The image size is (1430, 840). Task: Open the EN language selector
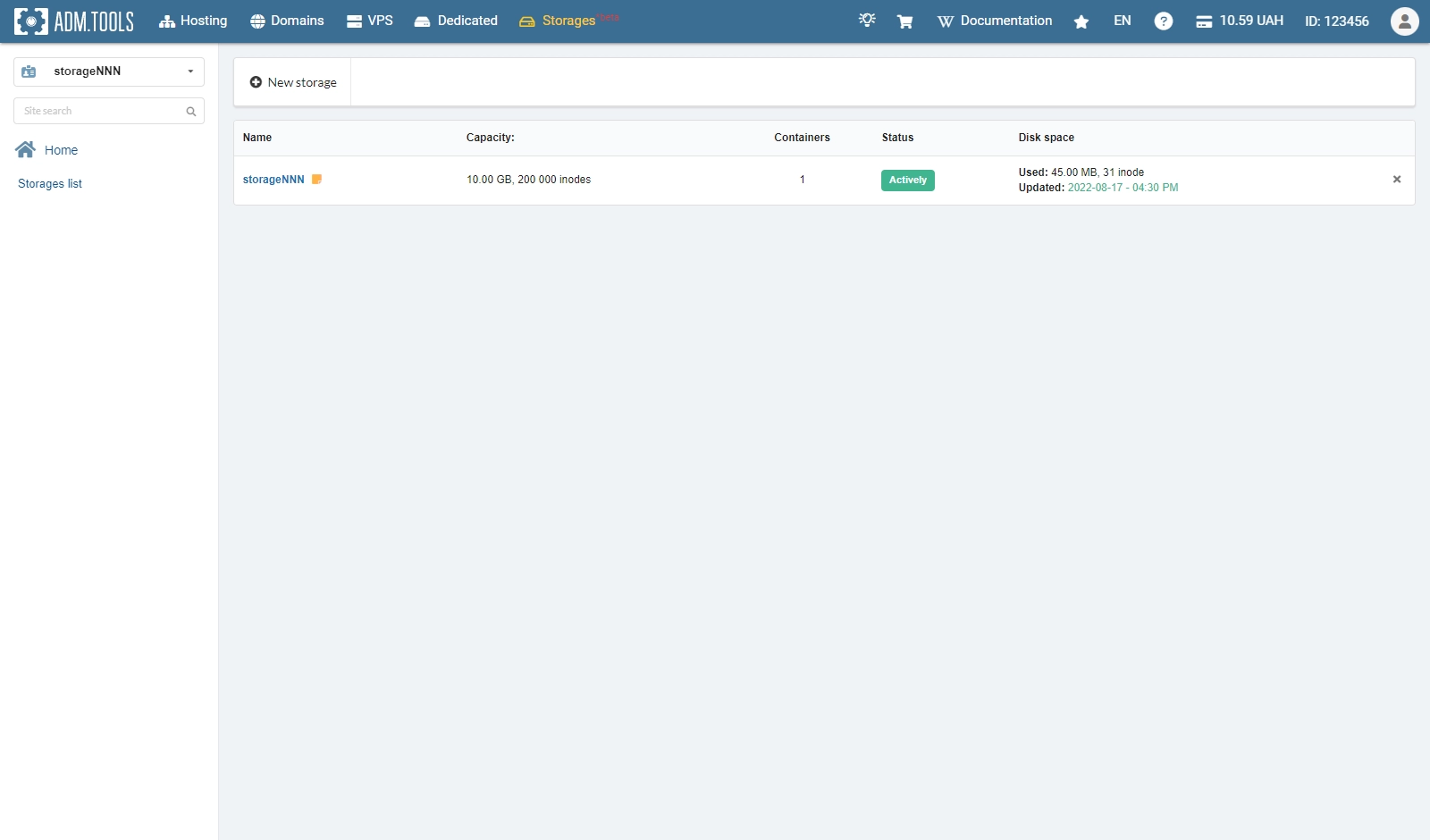(x=1122, y=21)
